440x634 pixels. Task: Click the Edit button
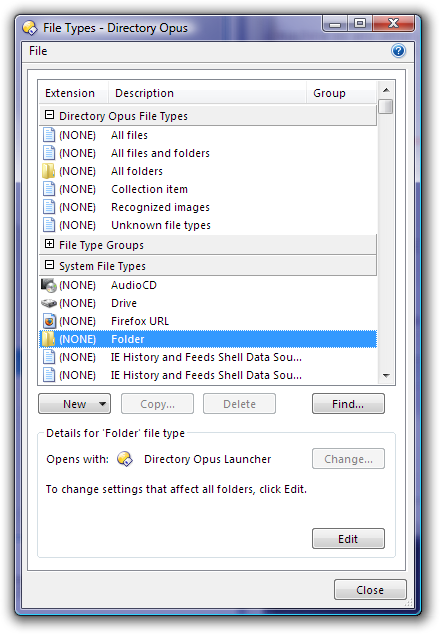[348, 539]
